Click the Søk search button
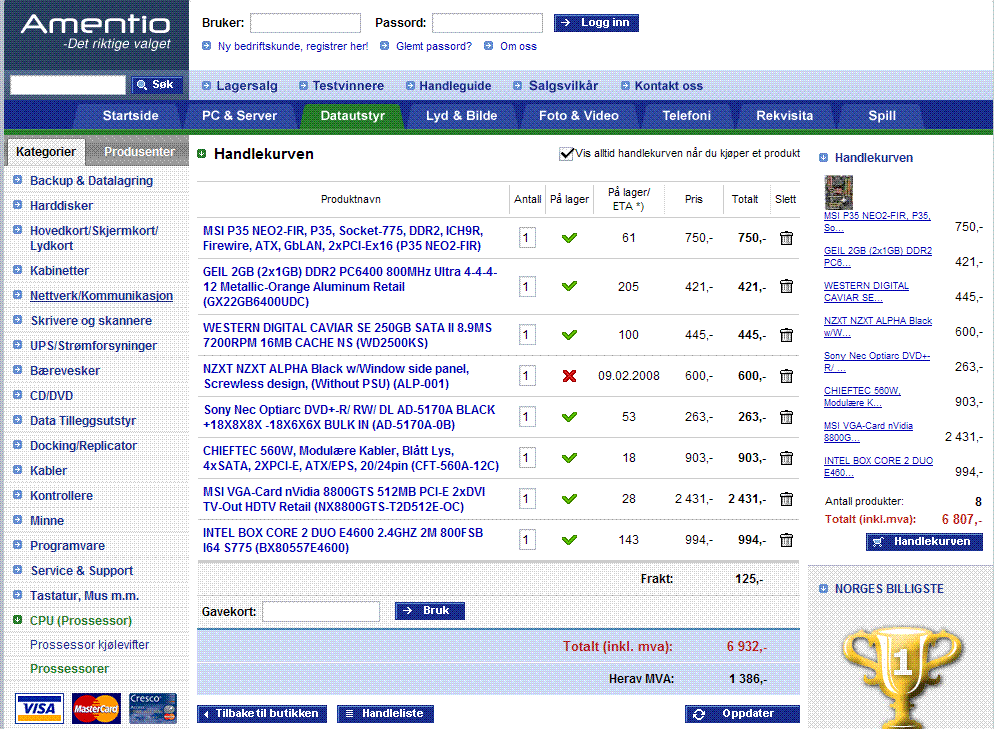 [157, 84]
